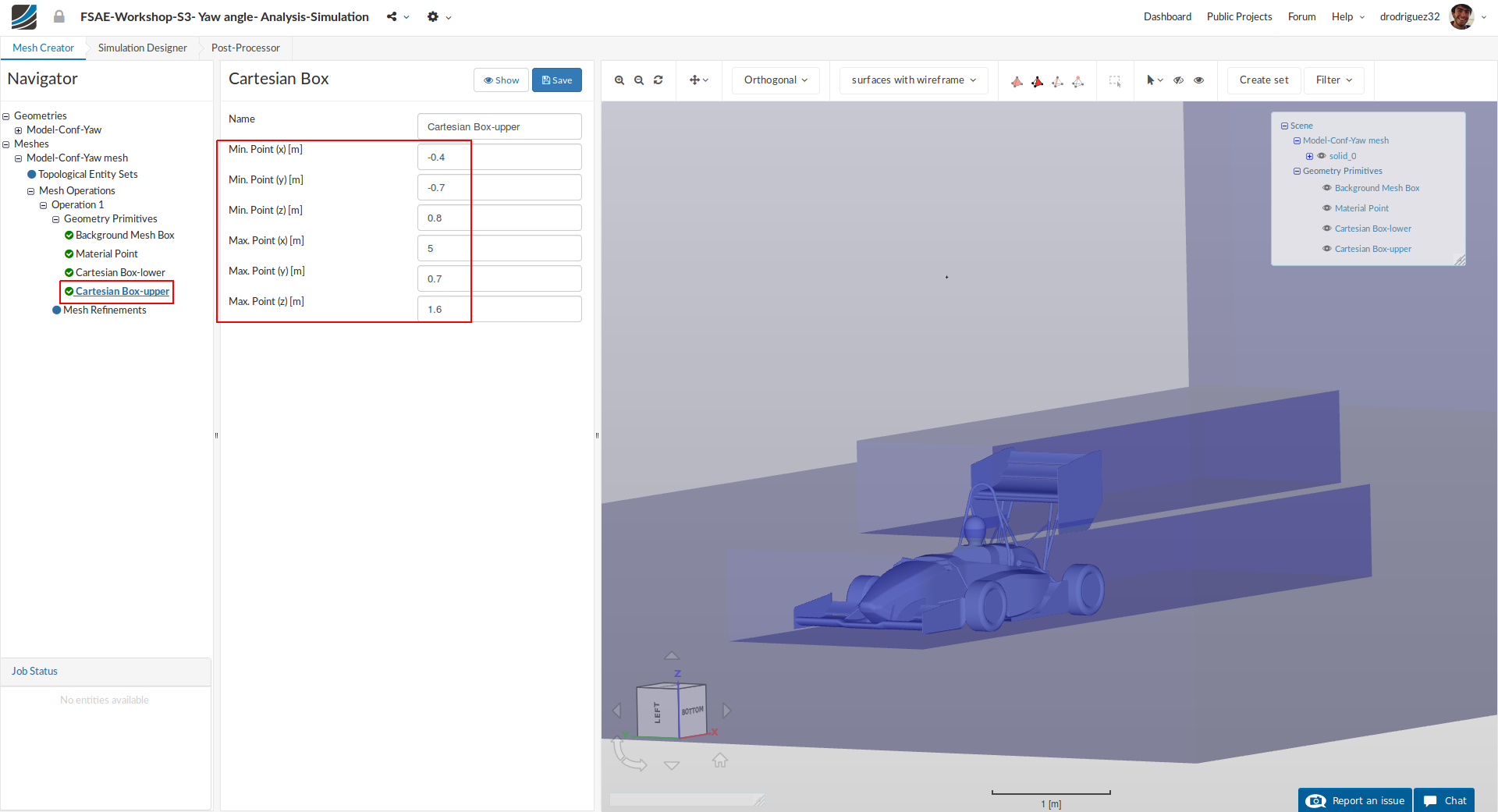Reset the view with the refresh icon

tap(658, 80)
